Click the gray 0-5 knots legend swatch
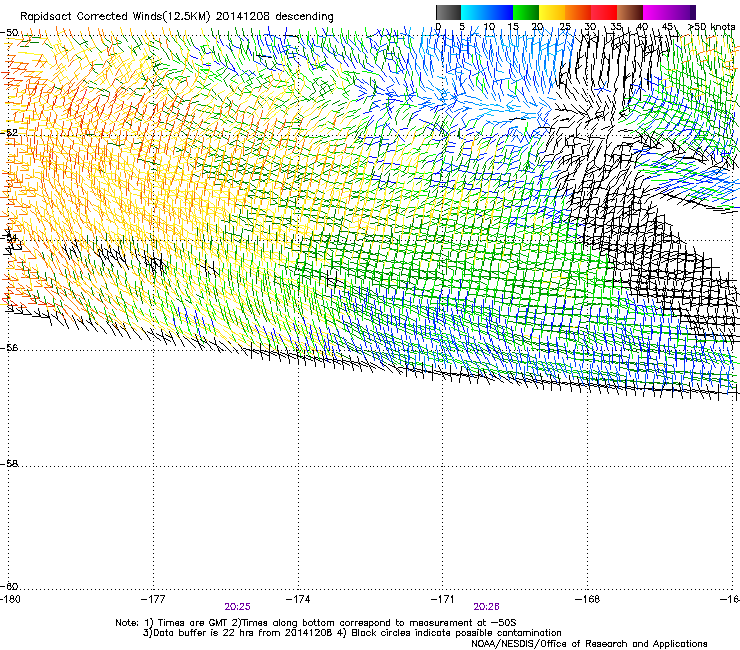740x650 pixels. pos(448,12)
